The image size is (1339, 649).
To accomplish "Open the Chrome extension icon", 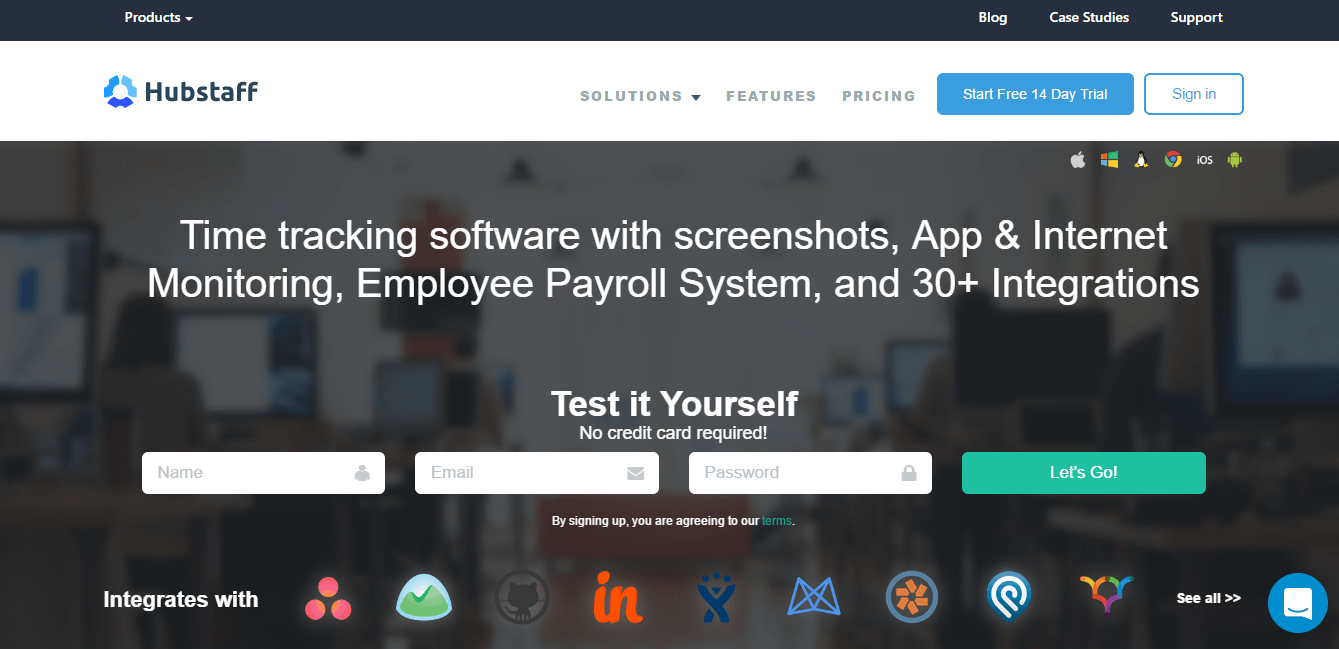I will pyautogui.click(x=1173, y=159).
